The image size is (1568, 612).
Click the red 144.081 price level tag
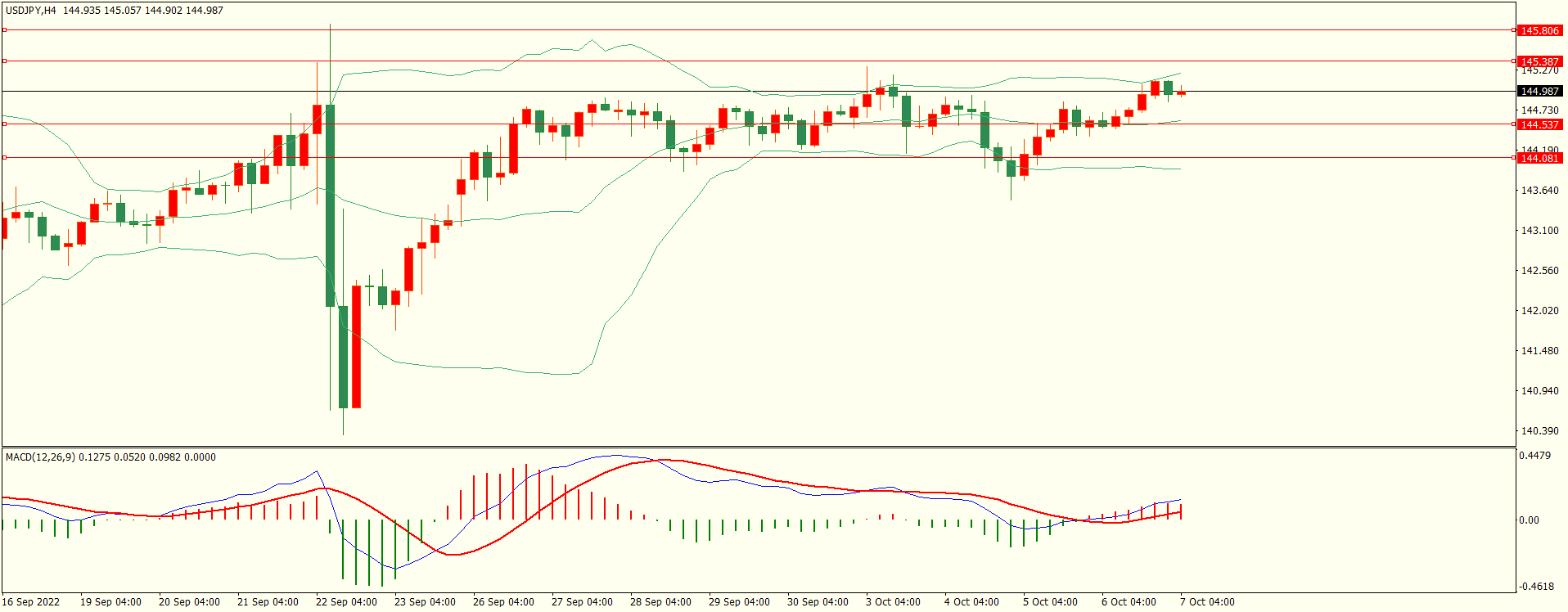tap(1539, 159)
